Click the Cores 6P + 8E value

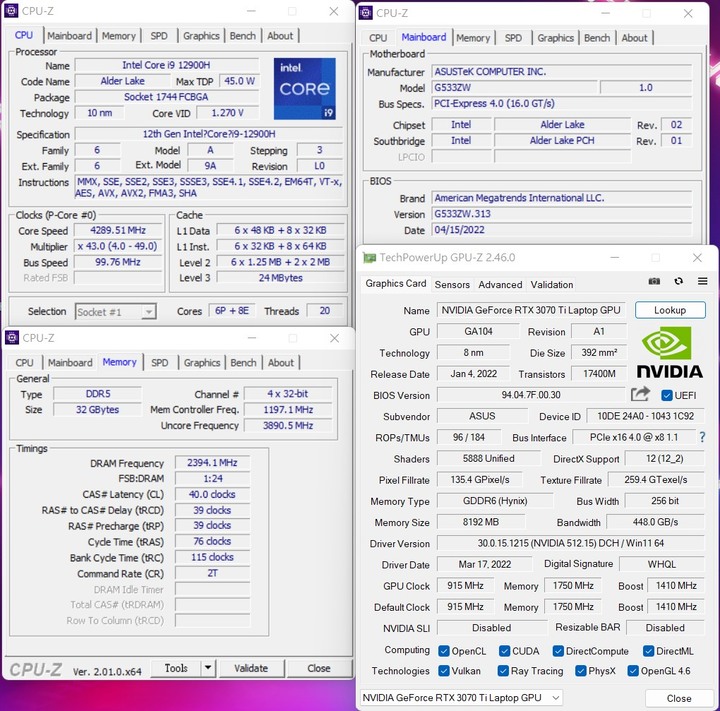(232, 311)
